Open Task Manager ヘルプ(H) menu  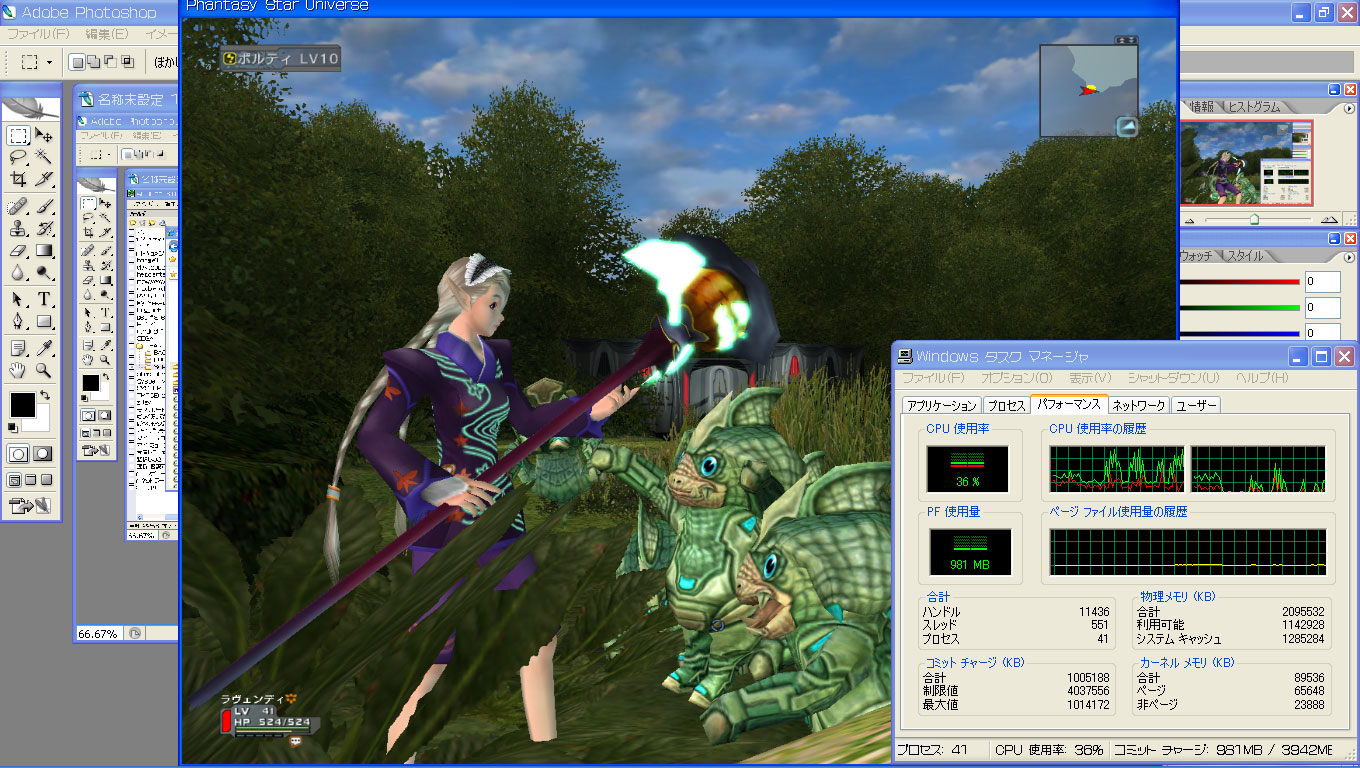(1261, 378)
